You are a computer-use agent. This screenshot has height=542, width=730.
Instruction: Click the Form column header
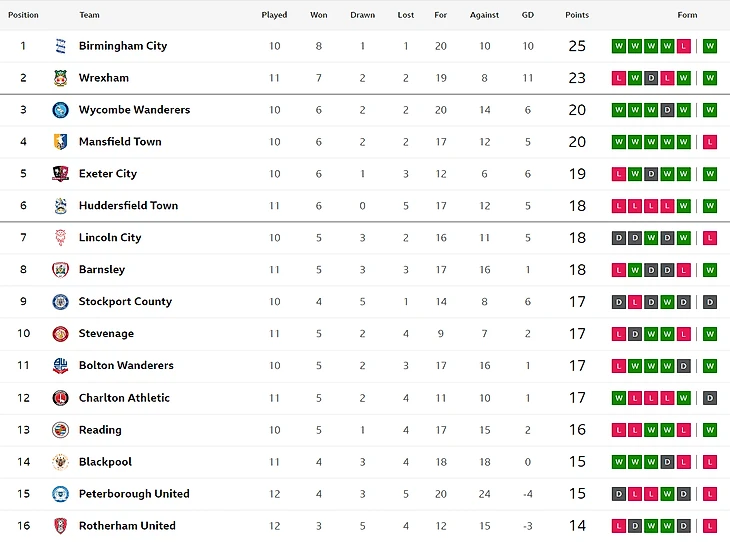[687, 15]
